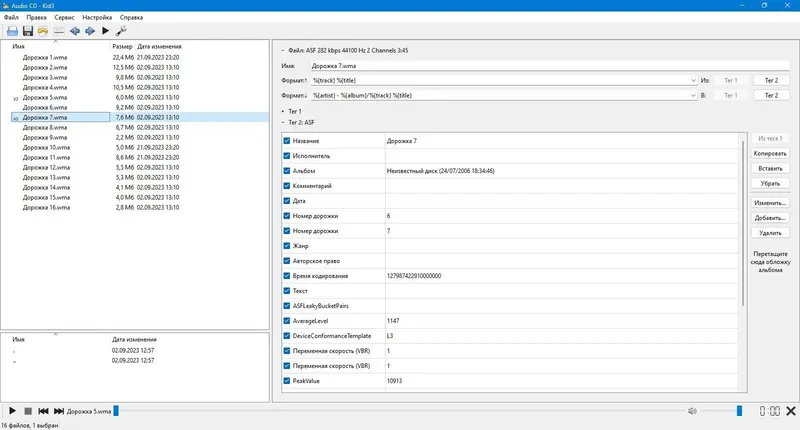
Task: Uncheck the Исполнитель field checkbox
Action: 287,156
